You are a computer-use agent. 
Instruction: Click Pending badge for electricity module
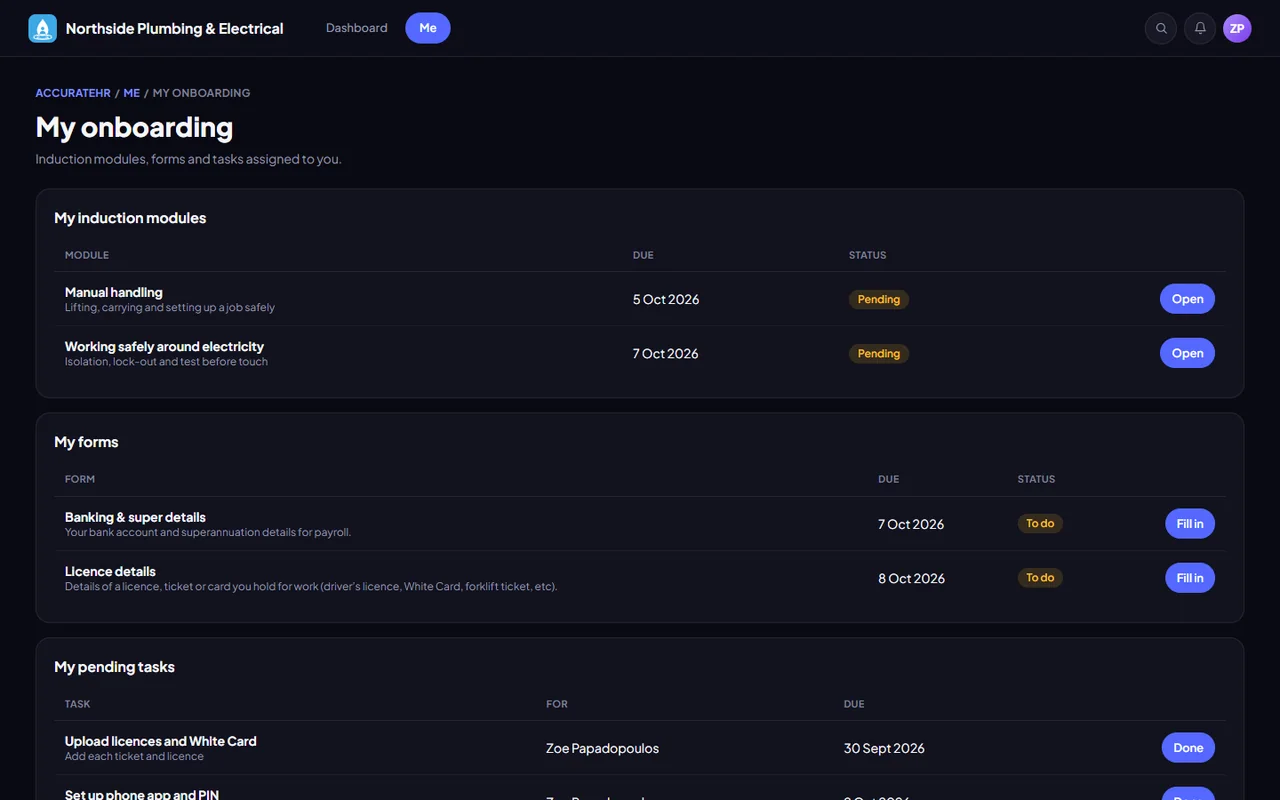(x=879, y=353)
